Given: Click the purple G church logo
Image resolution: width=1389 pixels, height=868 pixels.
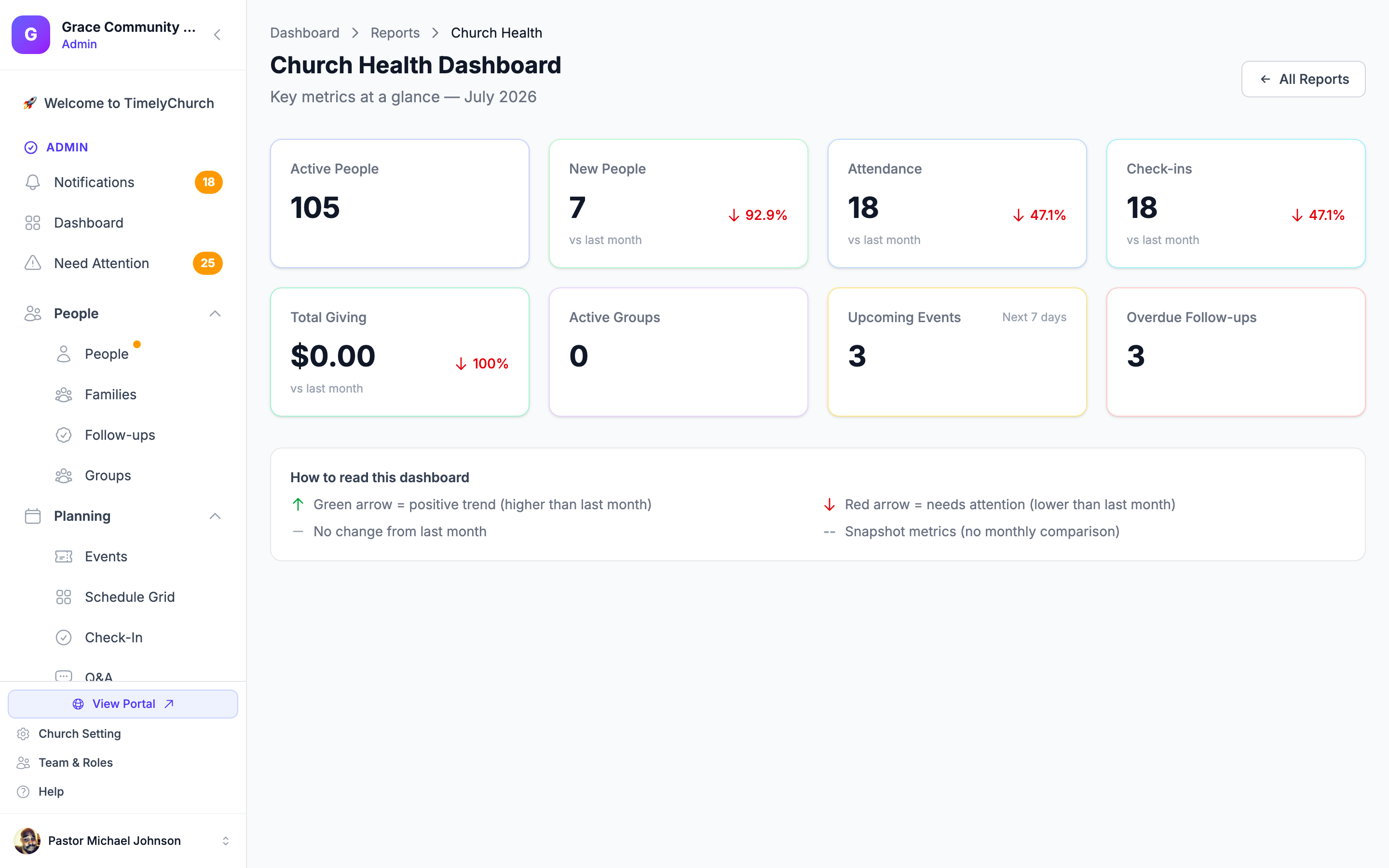Looking at the screenshot, I should [x=31, y=34].
